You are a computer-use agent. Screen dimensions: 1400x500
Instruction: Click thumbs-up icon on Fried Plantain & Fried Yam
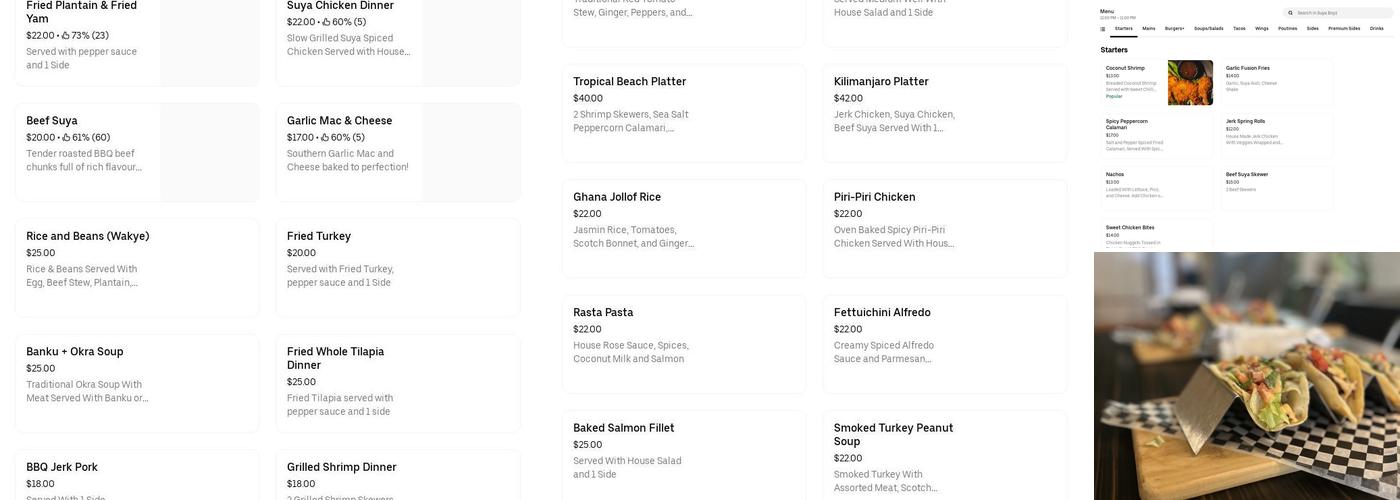point(66,36)
